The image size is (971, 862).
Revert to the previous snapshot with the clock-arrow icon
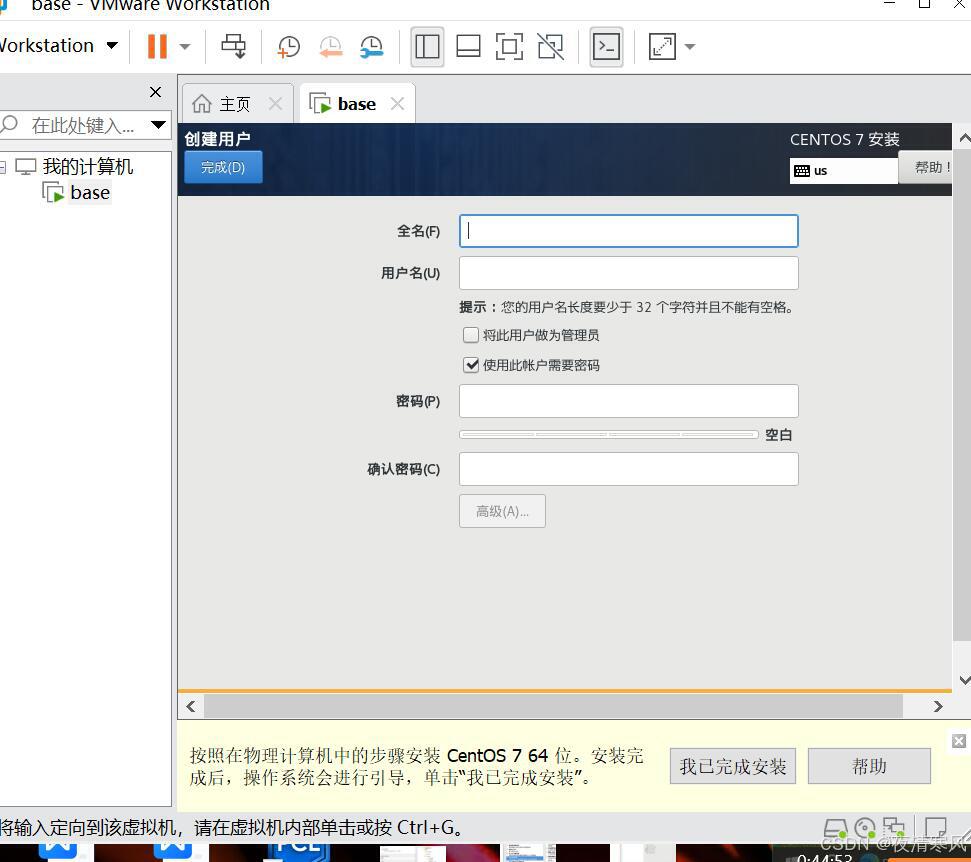[331, 47]
